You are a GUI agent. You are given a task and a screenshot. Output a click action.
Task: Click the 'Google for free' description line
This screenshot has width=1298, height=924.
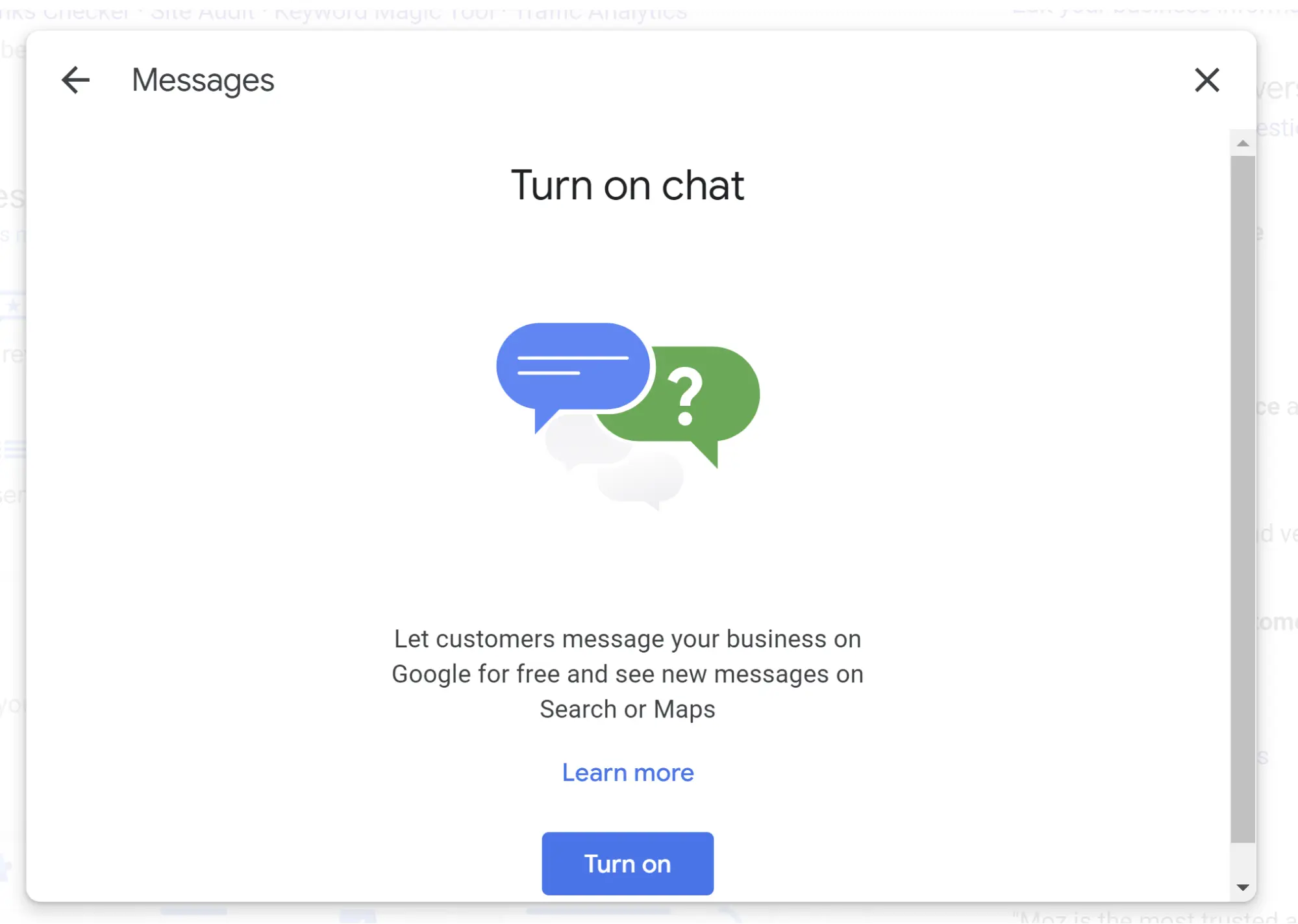pos(627,674)
